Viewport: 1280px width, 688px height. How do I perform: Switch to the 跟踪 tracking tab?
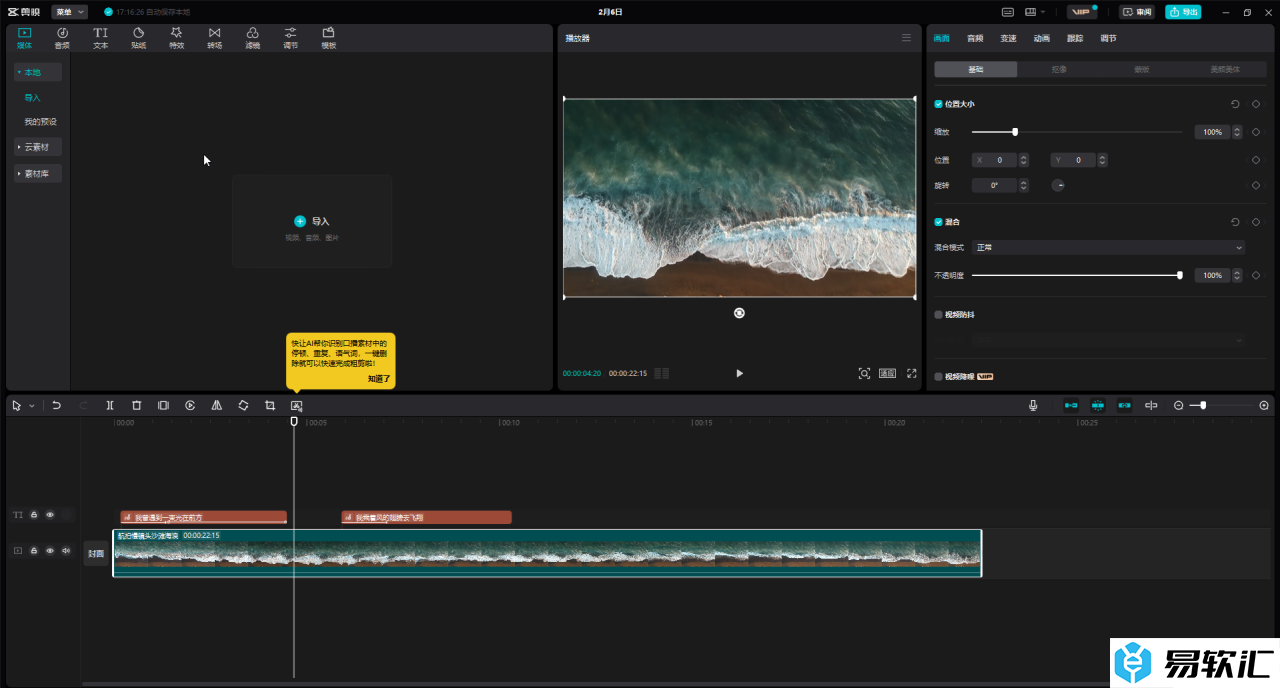click(1074, 38)
